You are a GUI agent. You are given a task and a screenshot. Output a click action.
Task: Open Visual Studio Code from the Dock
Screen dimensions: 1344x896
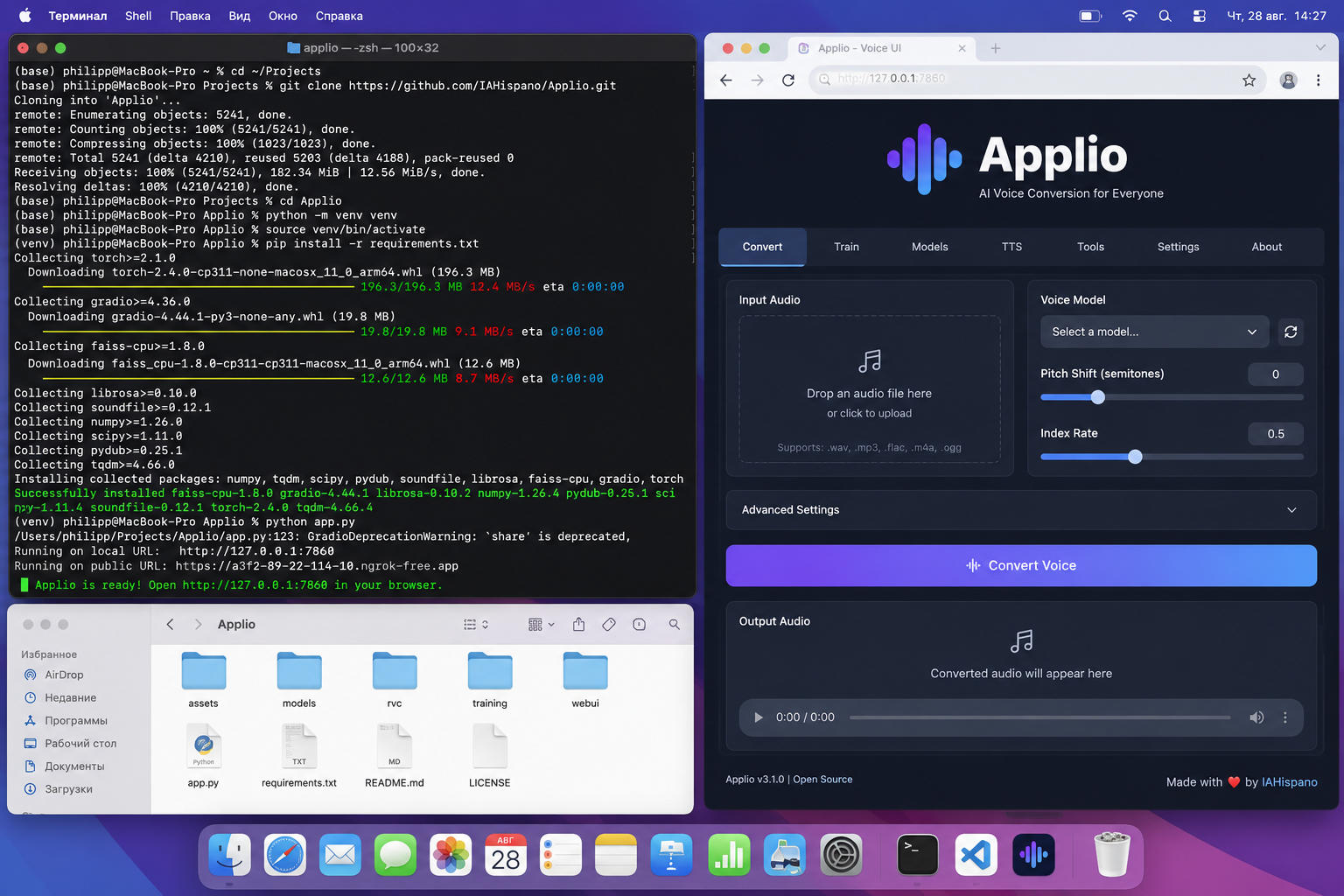976,855
